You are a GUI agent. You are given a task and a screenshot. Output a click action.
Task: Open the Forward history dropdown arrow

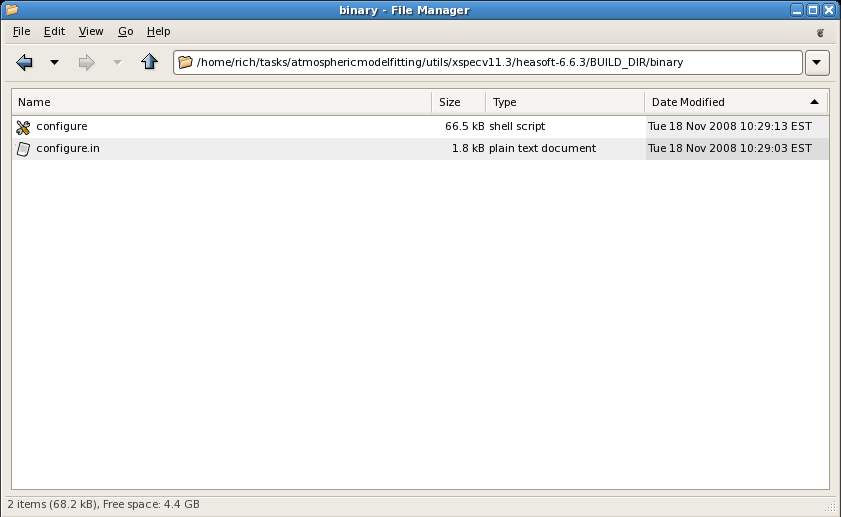(117, 62)
